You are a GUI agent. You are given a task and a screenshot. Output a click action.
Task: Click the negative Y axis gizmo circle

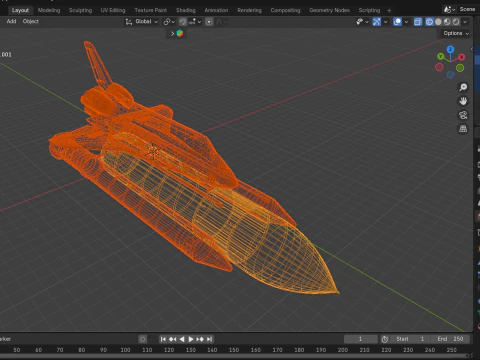460,68
